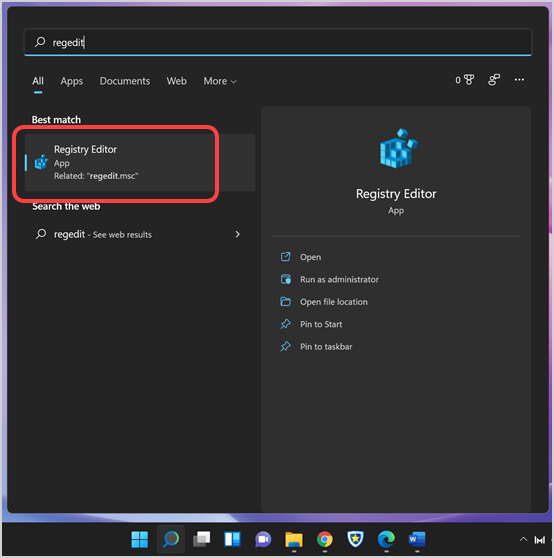Viewport: 554px width, 558px height.
Task: Click the account connection icon in the search header
Action: coord(494,80)
